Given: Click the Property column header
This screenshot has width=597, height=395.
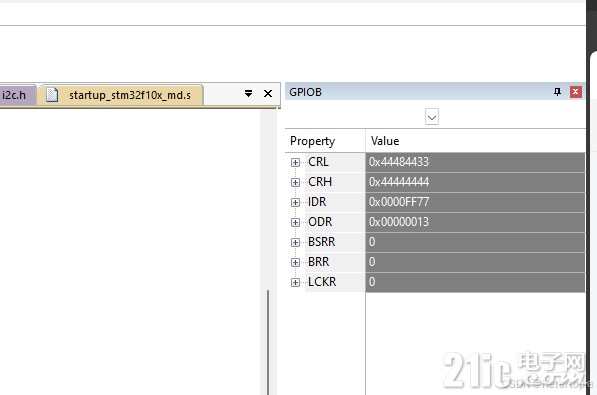Looking at the screenshot, I should pos(325,141).
